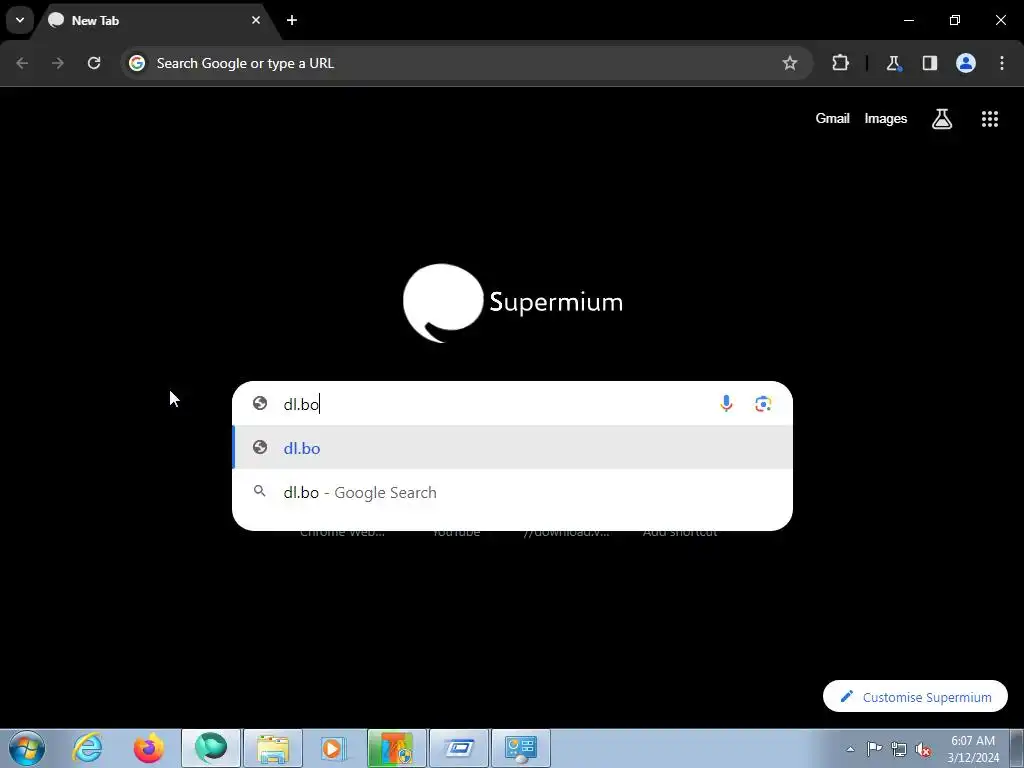Open Windows Media Player from taskbar
1024x768 pixels.
tap(334, 748)
